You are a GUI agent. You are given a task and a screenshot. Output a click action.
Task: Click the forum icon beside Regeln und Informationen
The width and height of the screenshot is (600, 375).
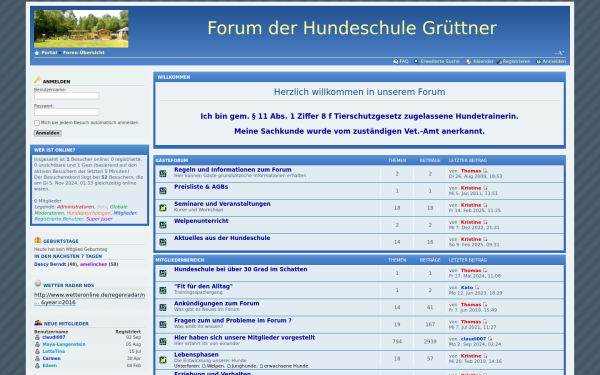(x=163, y=174)
